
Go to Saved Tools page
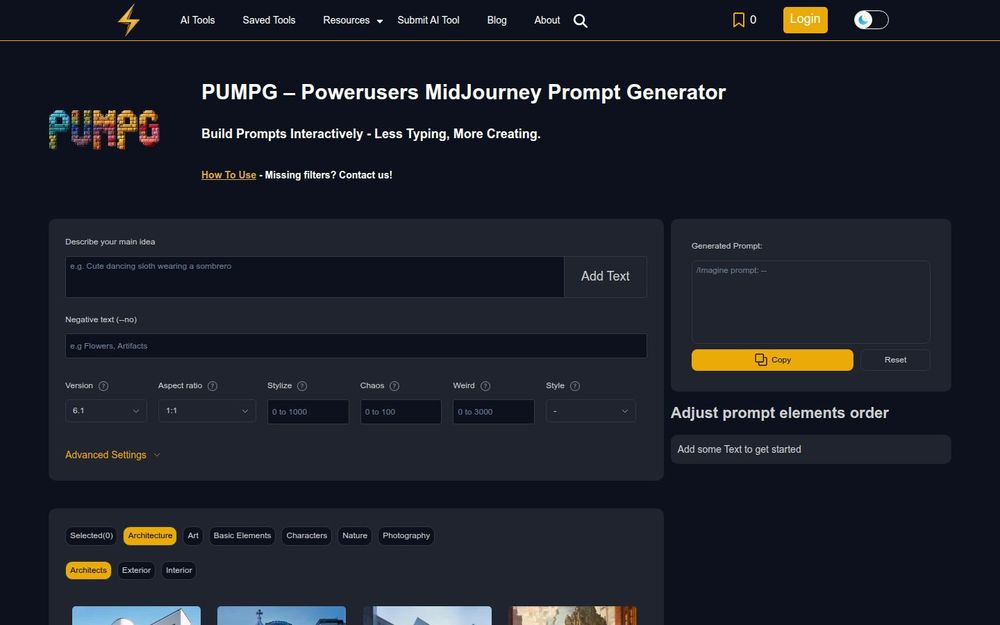pyautogui.click(x=268, y=20)
